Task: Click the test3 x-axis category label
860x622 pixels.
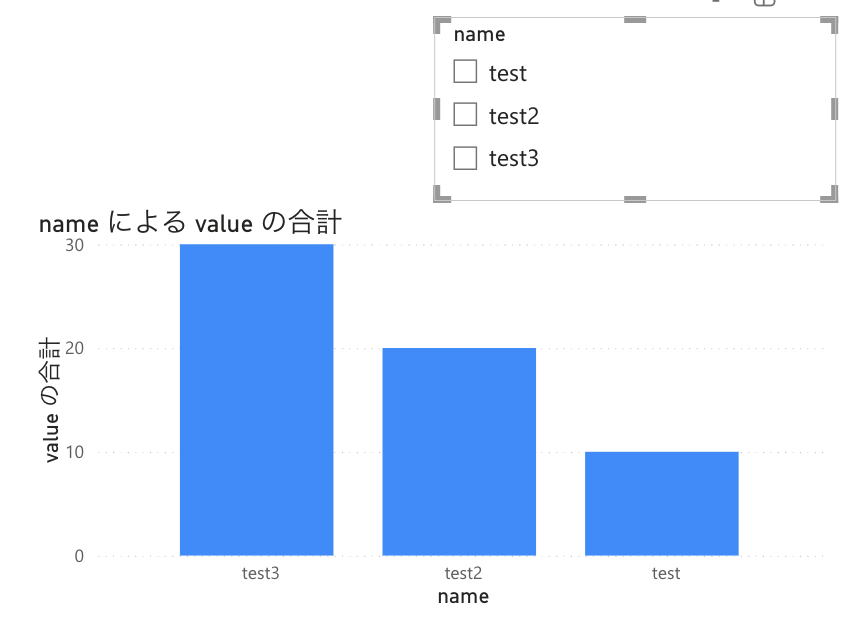Action: [x=261, y=573]
